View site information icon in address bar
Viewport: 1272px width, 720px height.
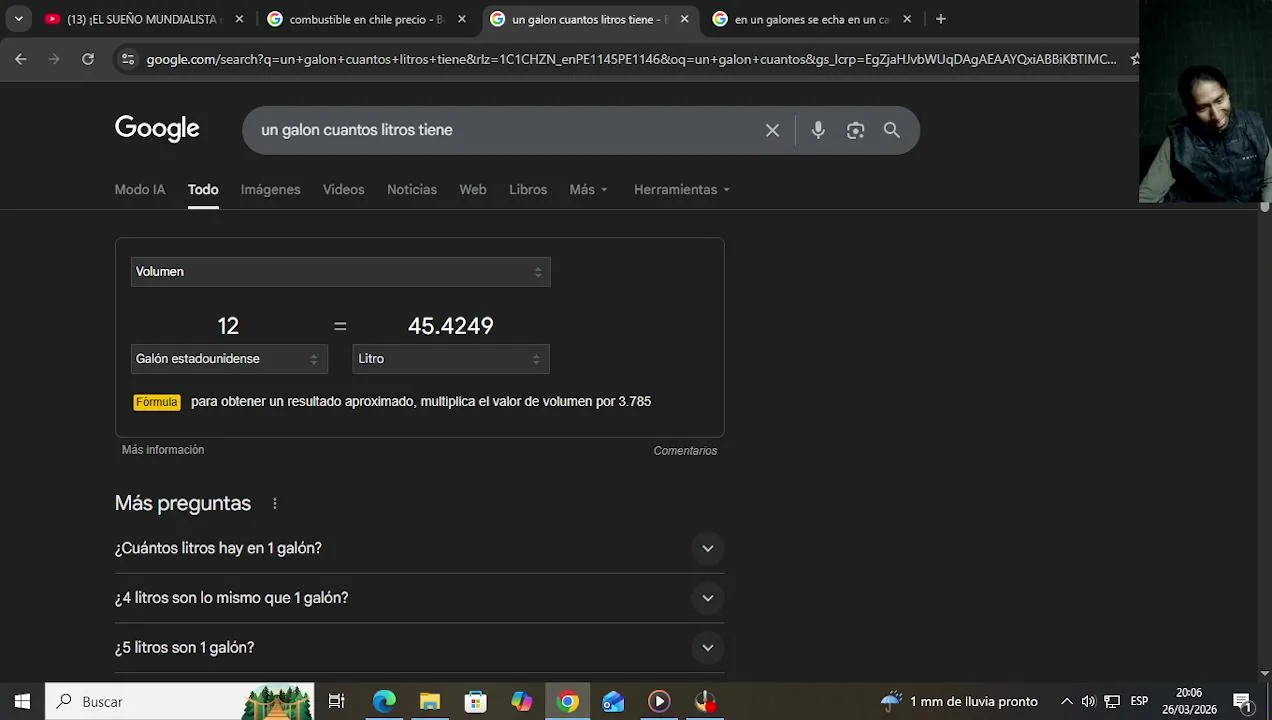click(127, 59)
